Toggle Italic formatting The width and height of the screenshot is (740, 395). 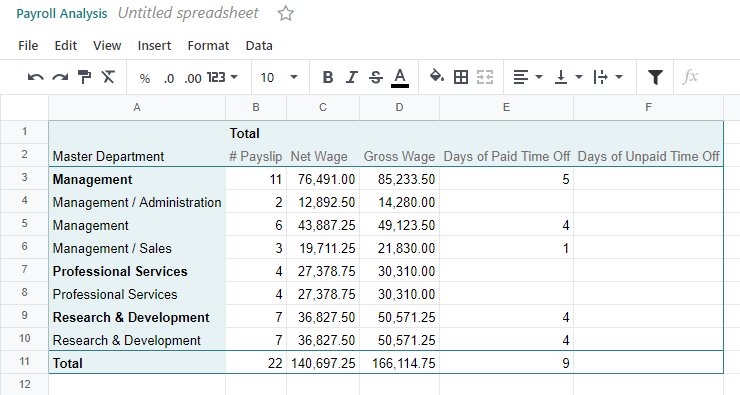pyautogui.click(x=352, y=77)
